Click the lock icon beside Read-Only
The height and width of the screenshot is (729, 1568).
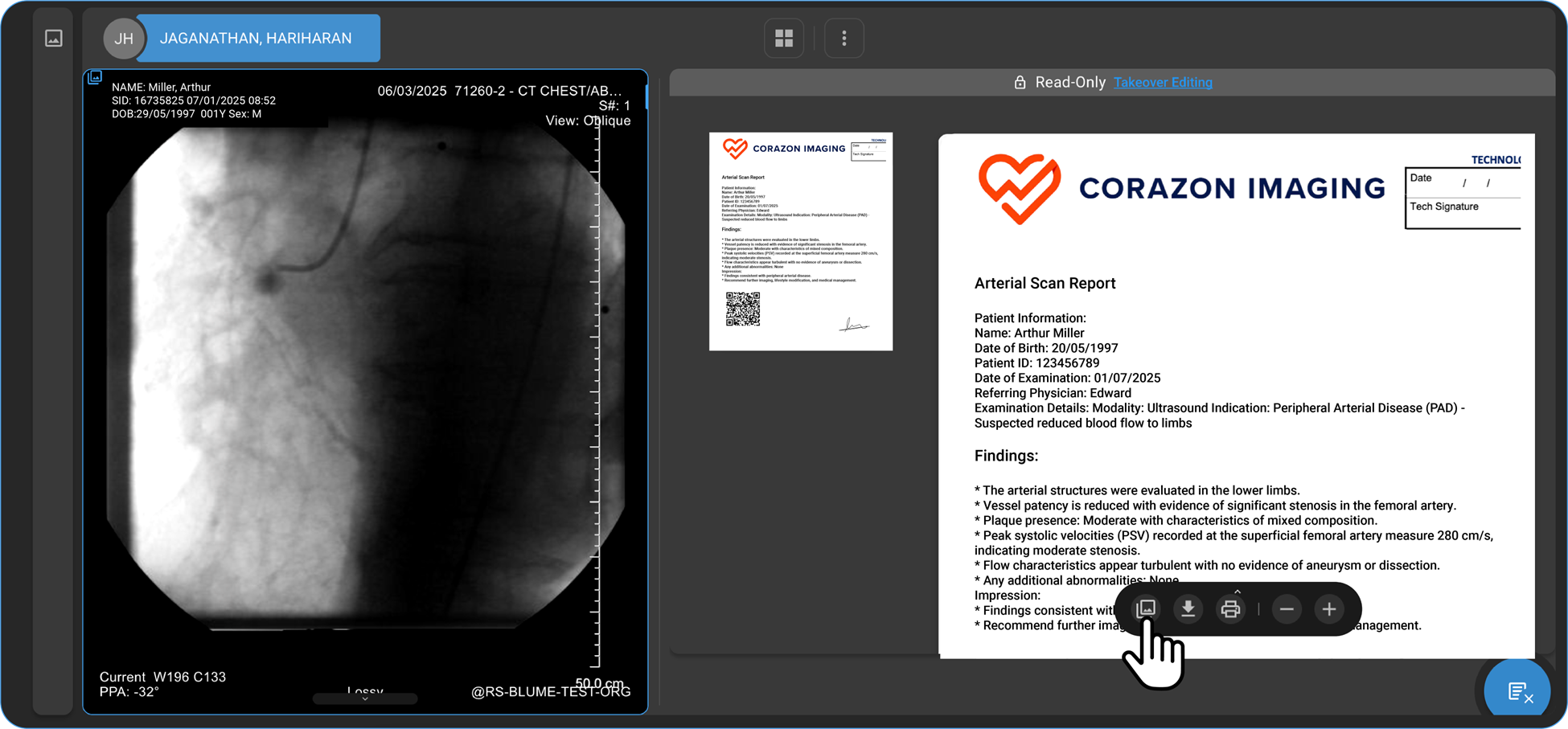pyautogui.click(x=1020, y=82)
